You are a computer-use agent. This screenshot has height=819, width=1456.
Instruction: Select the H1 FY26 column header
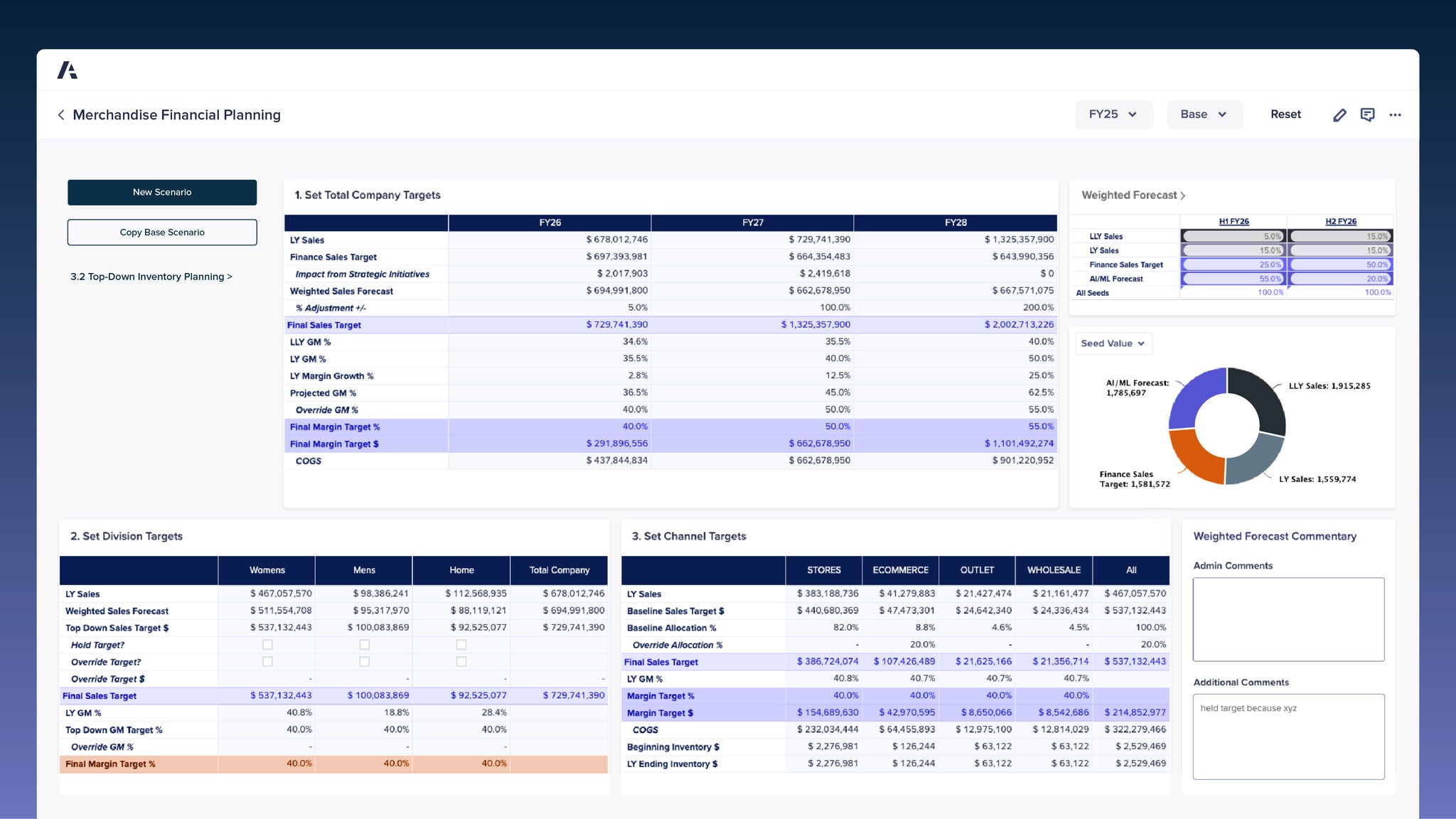pyautogui.click(x=1233, y=222)
